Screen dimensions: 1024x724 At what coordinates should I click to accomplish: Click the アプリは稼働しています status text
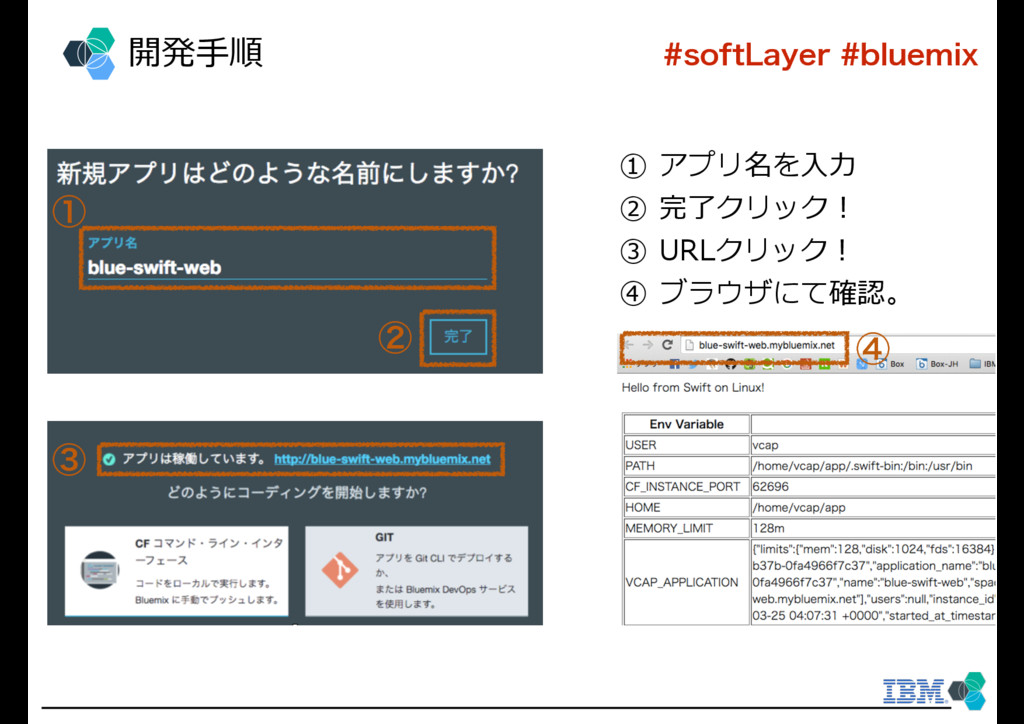(x=194, y=459)
